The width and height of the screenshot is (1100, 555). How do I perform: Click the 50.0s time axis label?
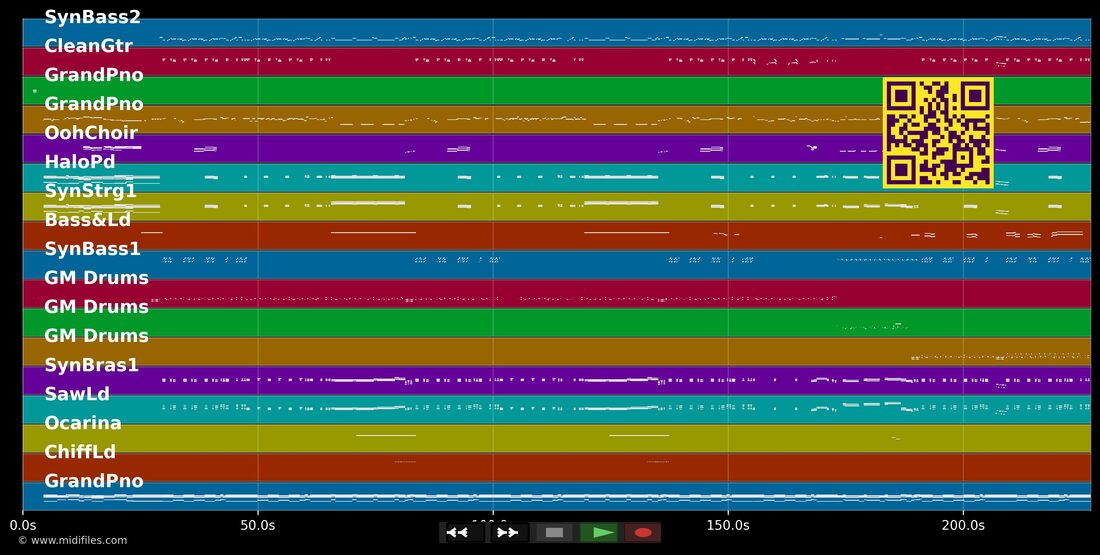pos(258,526)
